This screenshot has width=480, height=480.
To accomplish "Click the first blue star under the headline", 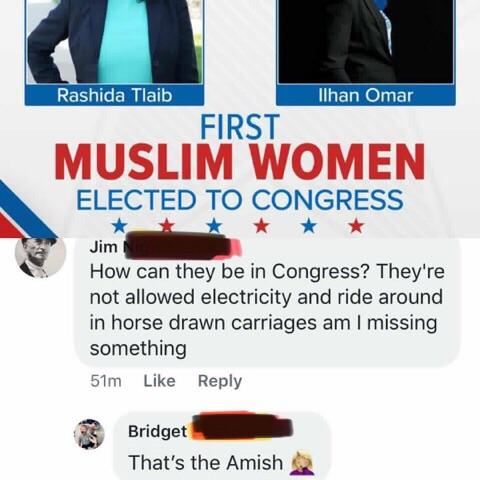I will 119,226.
